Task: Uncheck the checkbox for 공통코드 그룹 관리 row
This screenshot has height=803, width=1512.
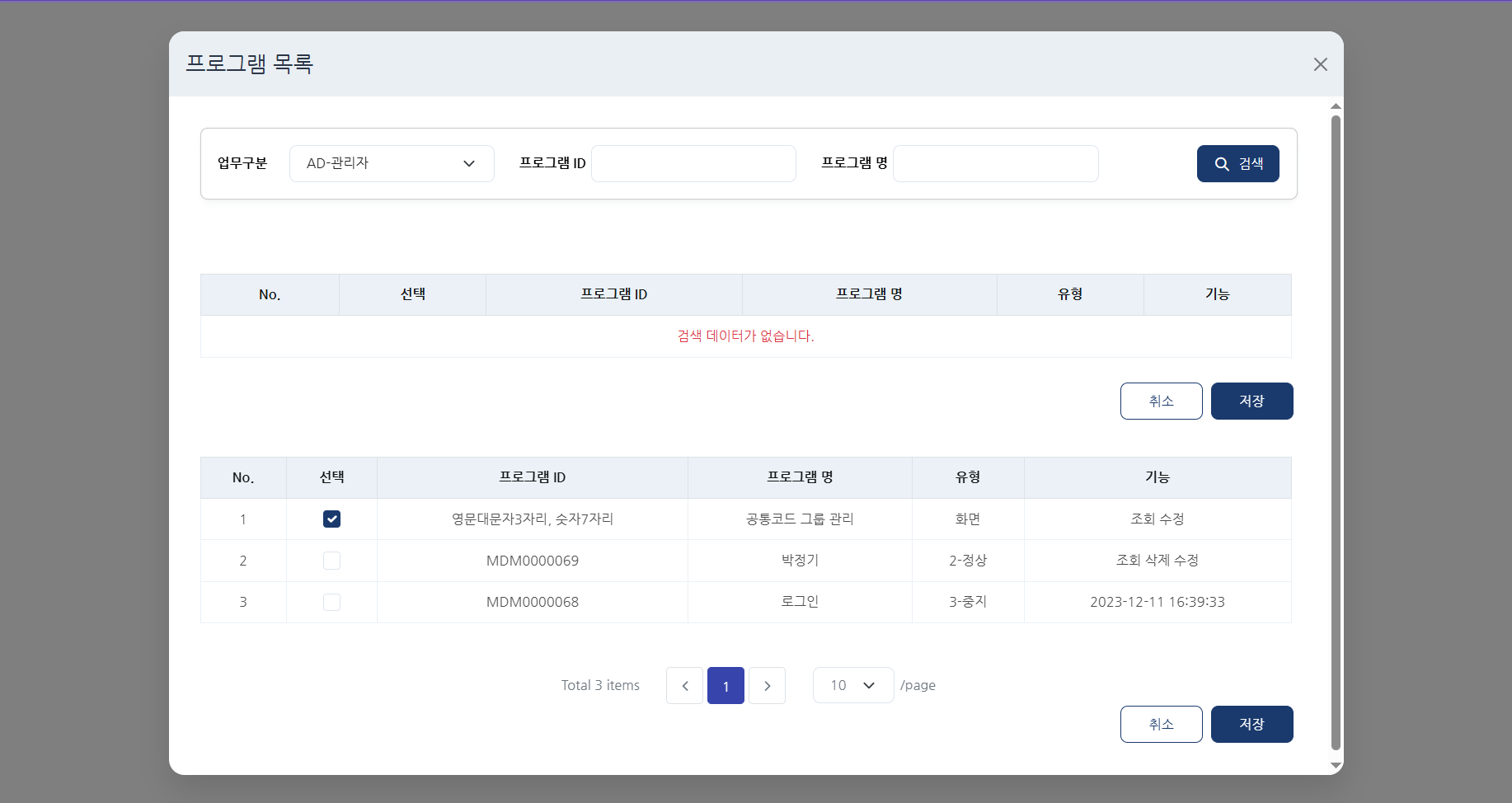Action: (331, 519)
